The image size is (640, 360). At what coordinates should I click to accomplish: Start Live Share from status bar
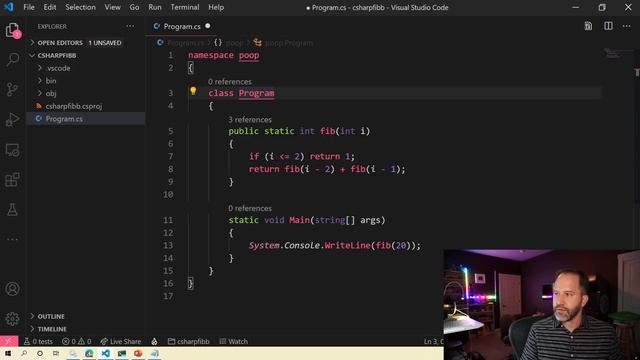tap(121, 341)
